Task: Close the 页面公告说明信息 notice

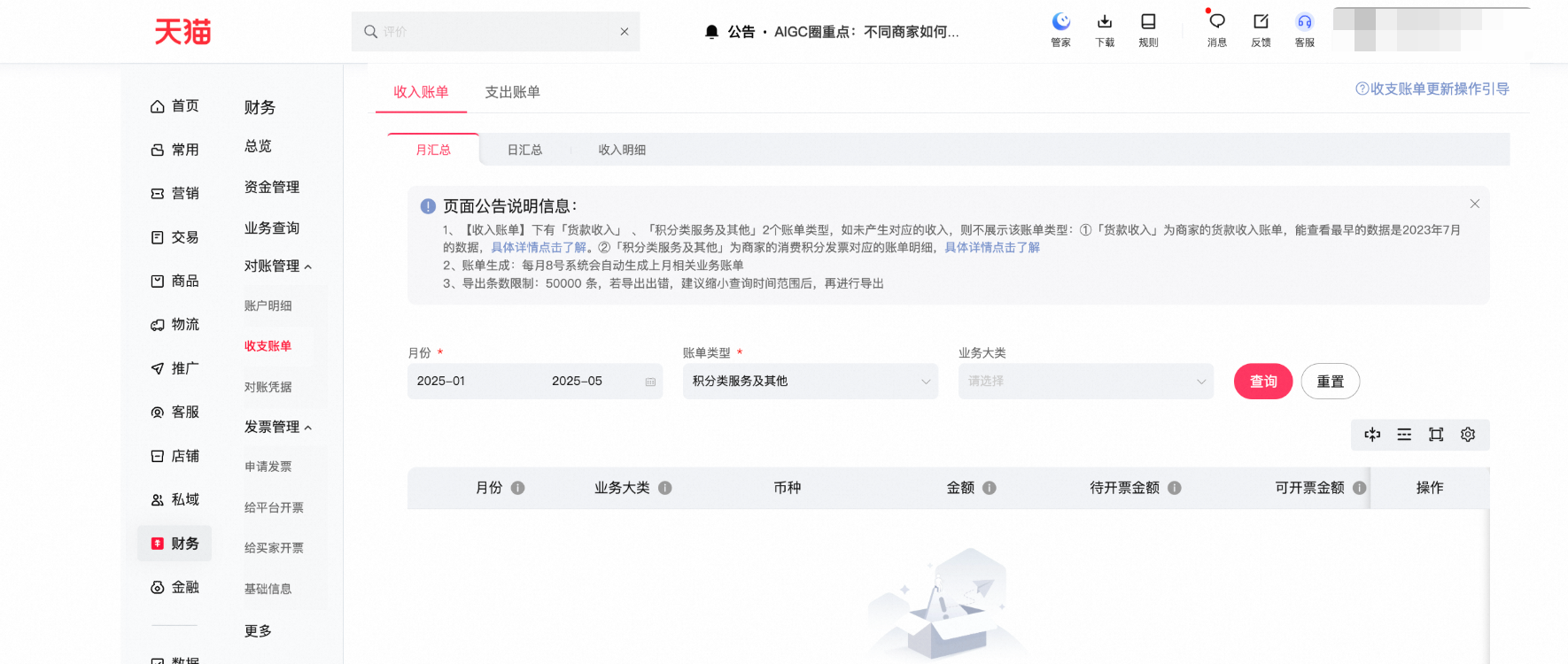Action: click(1475, 204)
